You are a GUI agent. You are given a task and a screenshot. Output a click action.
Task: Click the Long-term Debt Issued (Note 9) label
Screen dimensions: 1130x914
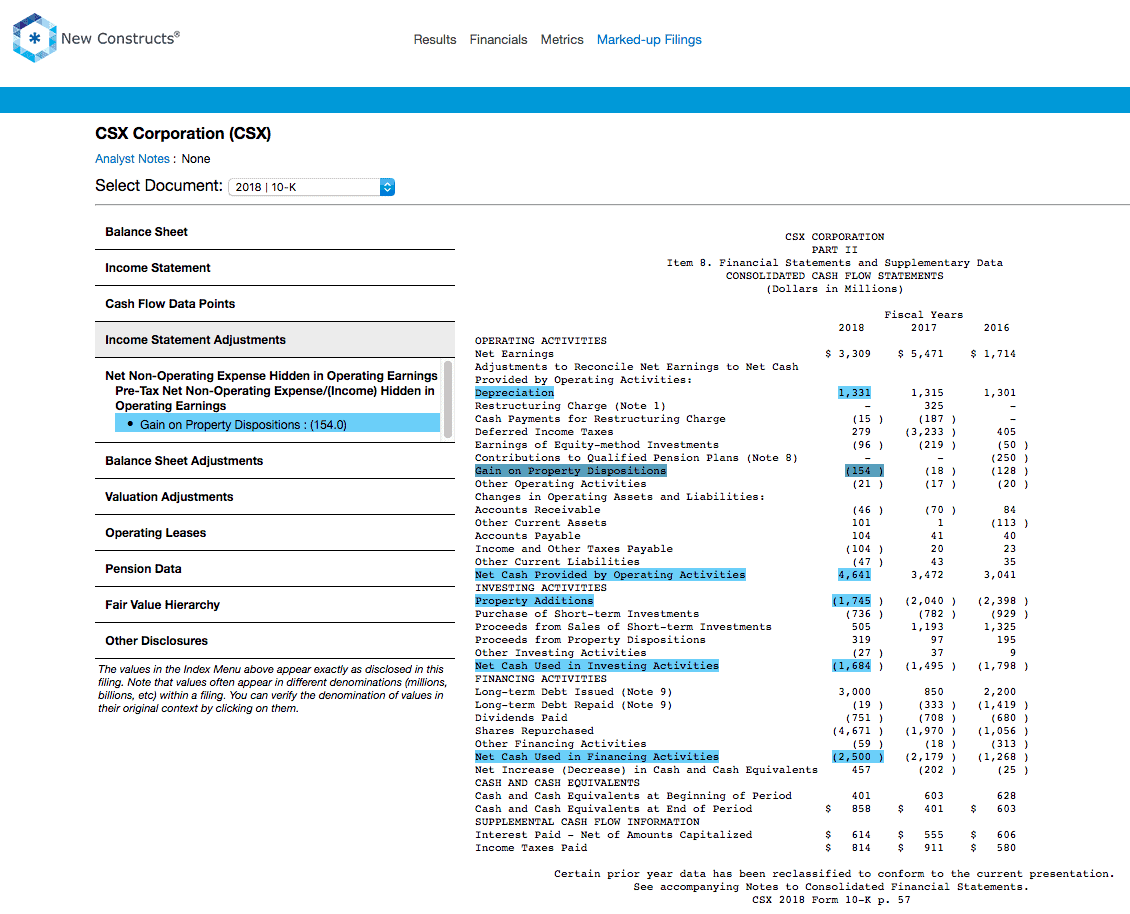click(x=574, y=692)
